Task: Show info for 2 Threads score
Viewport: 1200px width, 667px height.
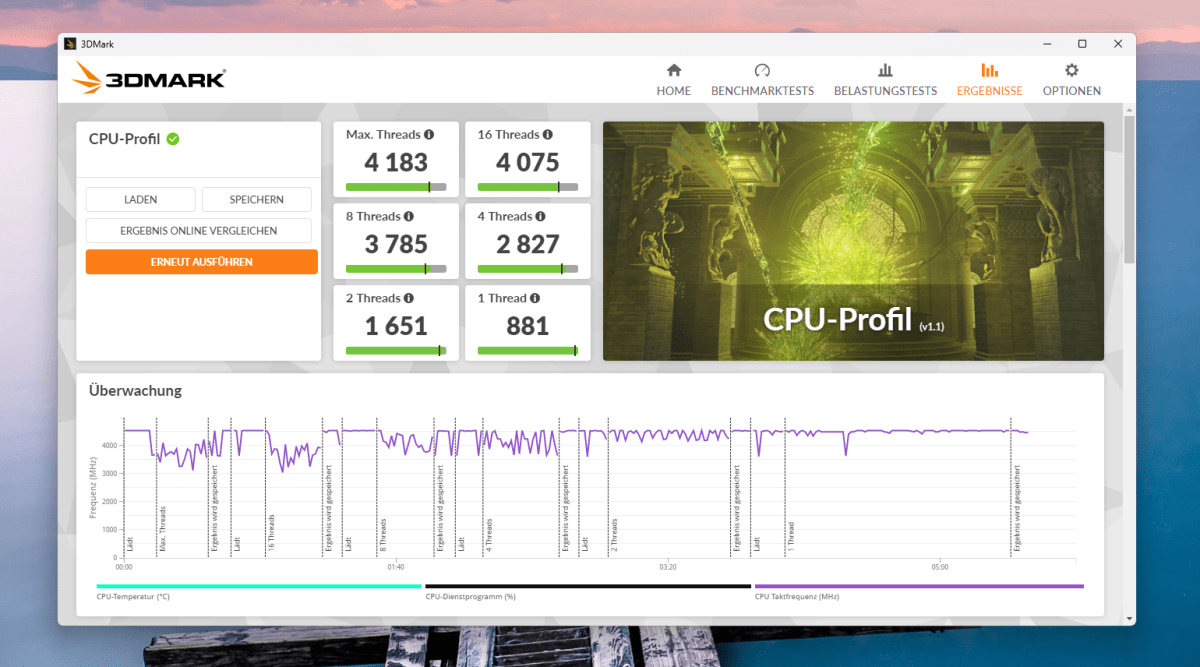Action: (409, 298)
